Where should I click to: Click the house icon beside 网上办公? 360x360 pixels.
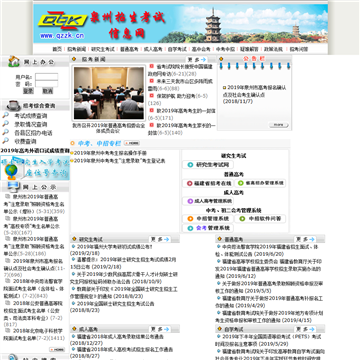click(14, 61)
